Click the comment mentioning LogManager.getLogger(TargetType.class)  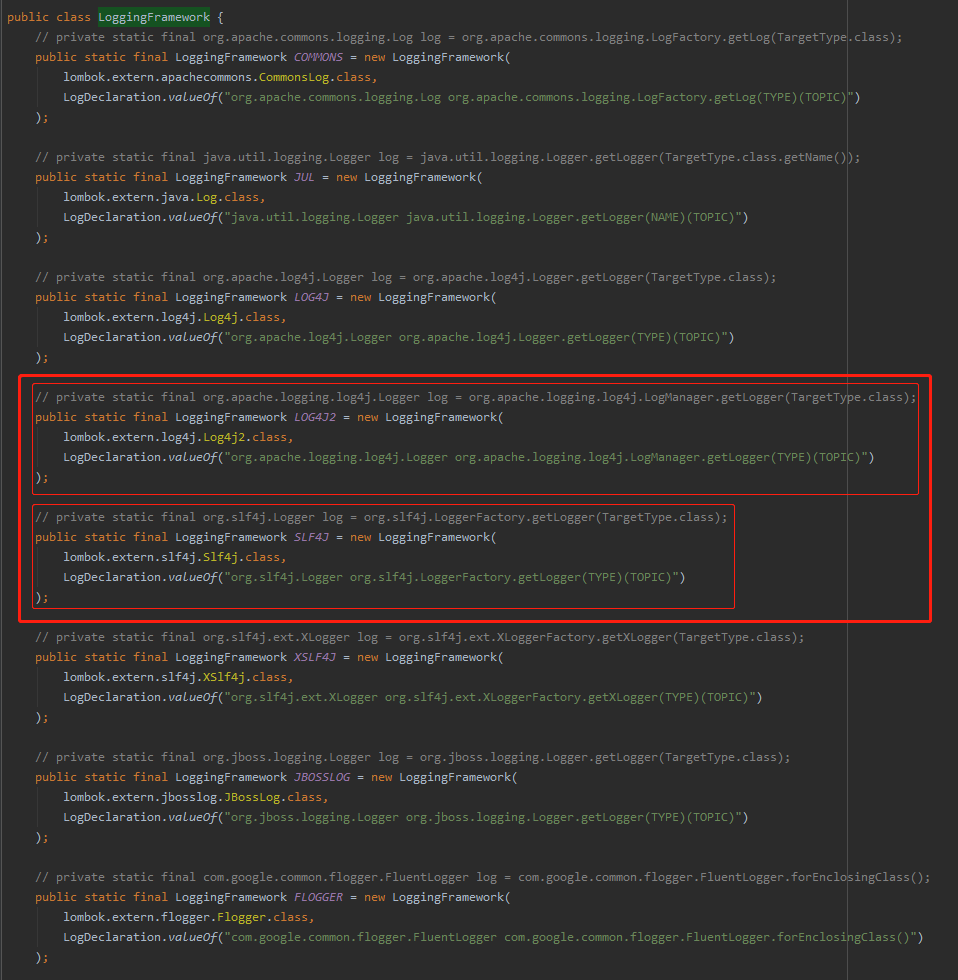(x=476, y=397)
